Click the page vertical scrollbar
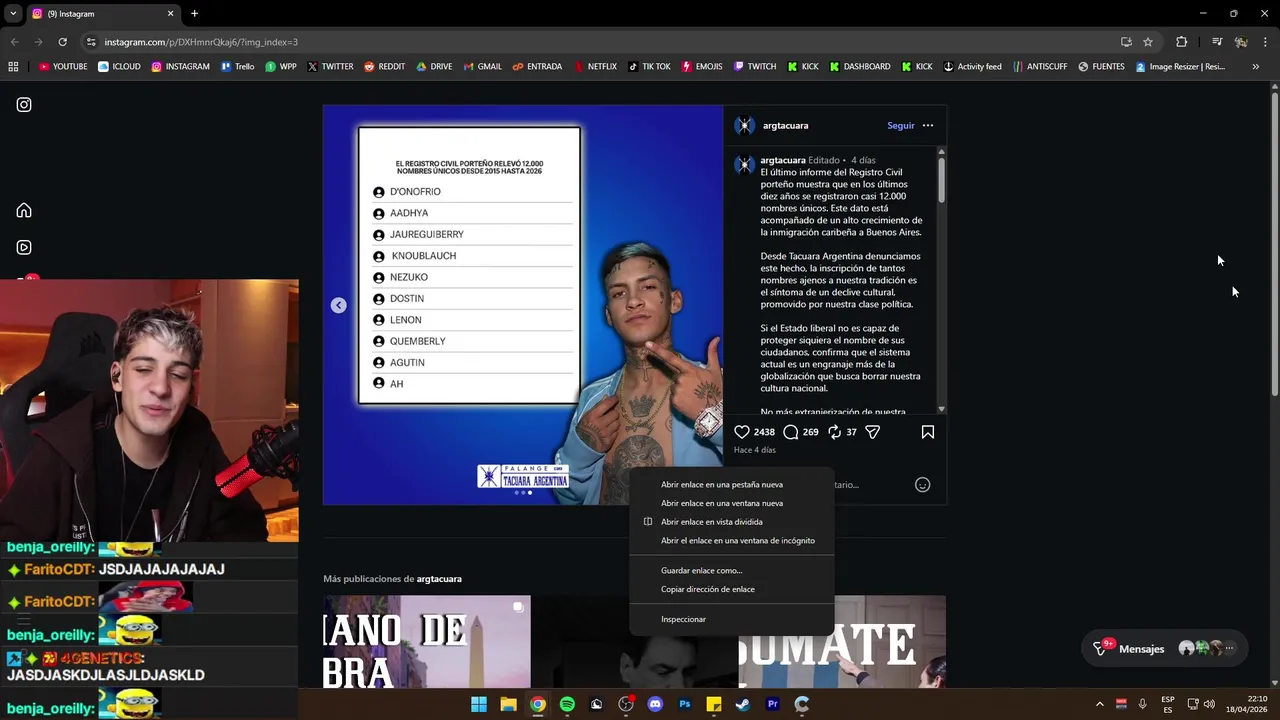The width and height of the screenshot is (1280, 720). pos(1274,245)
